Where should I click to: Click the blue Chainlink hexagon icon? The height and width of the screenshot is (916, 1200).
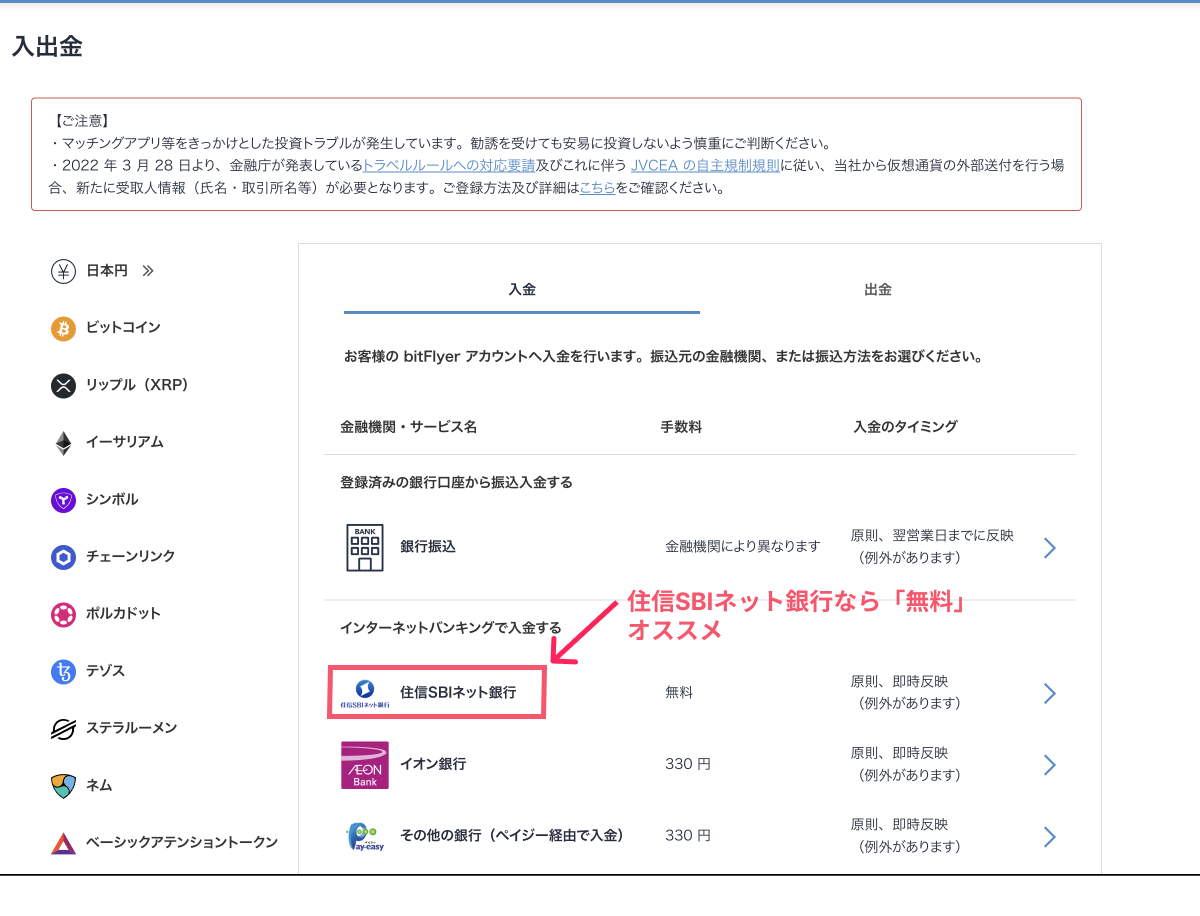(x=64, y=557)
